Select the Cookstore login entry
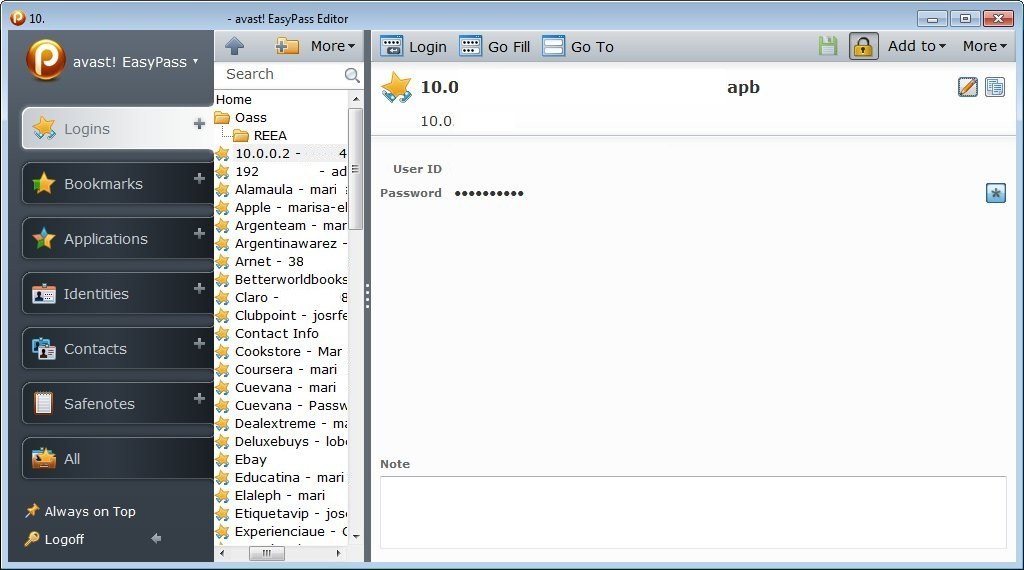 [x=281, y=351]
